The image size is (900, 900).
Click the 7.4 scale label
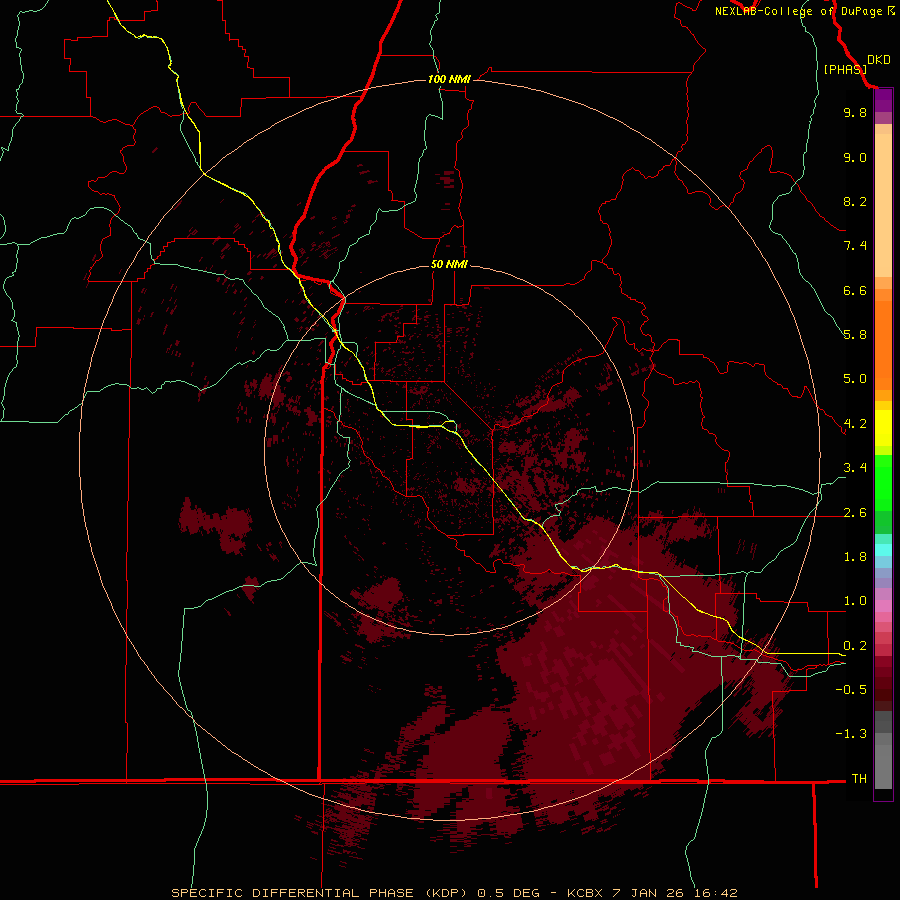[855, 246]
